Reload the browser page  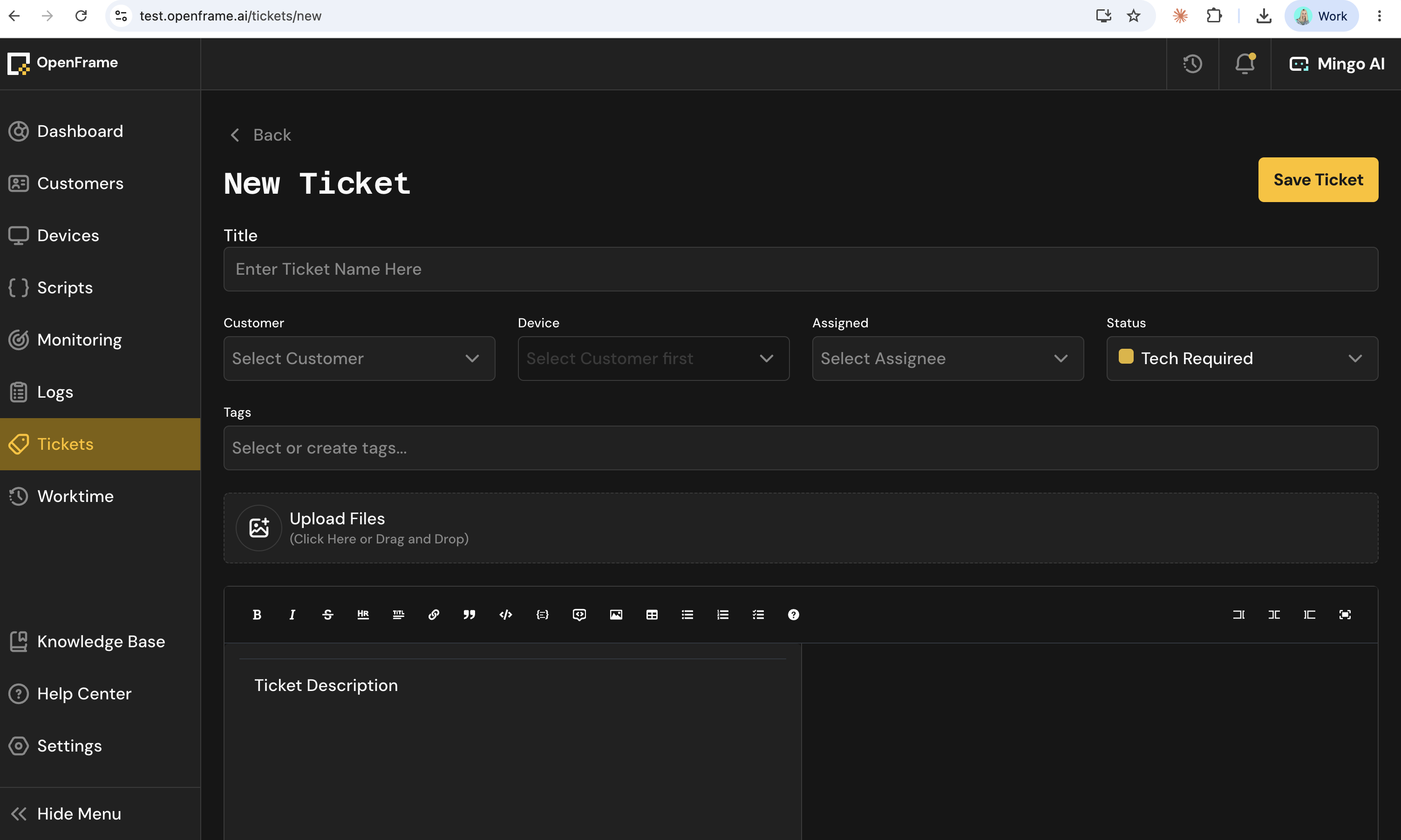coord(81,16)
